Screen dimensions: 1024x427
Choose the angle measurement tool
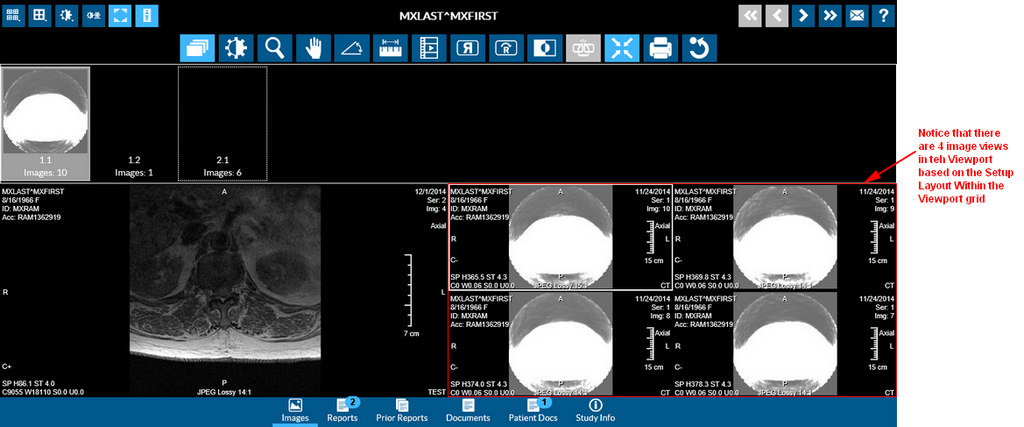349,48
